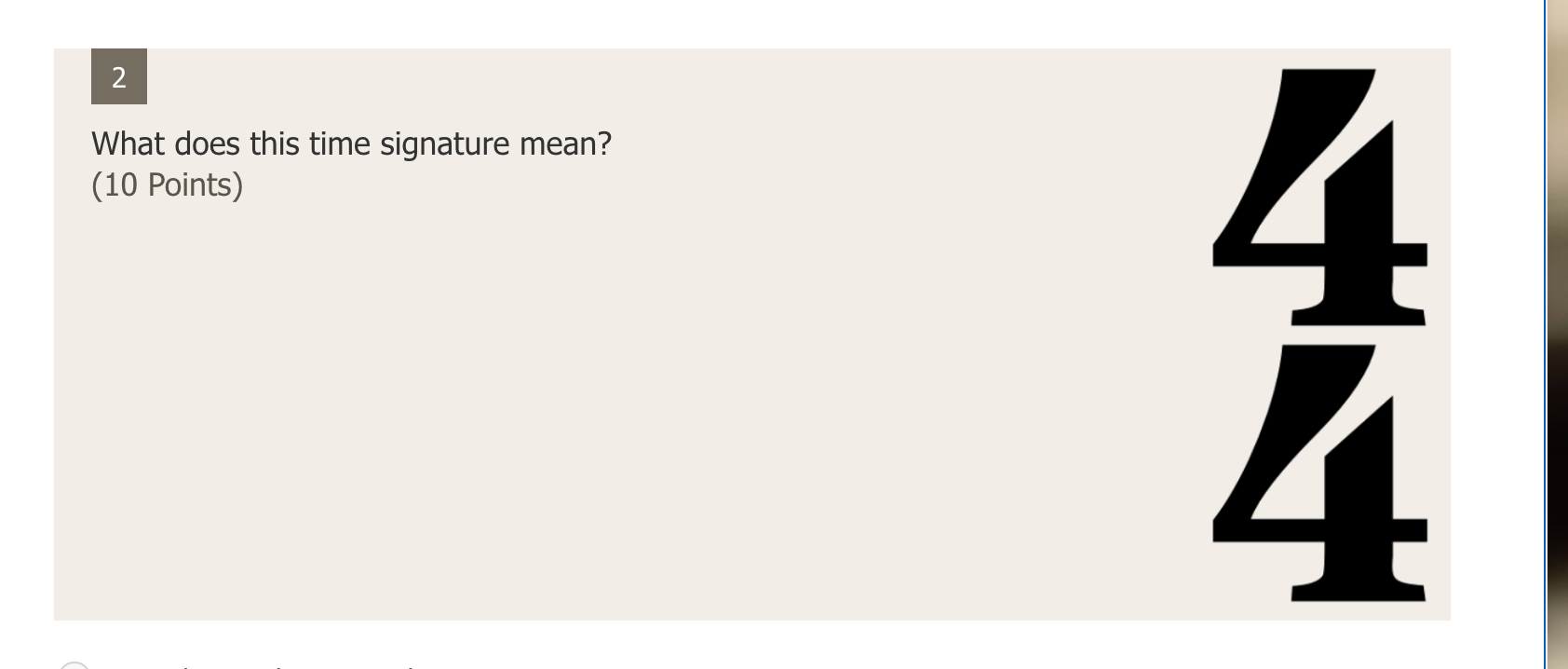Click the word "does" in the question
The image size is (1568, 669).
tap(207, 143)
